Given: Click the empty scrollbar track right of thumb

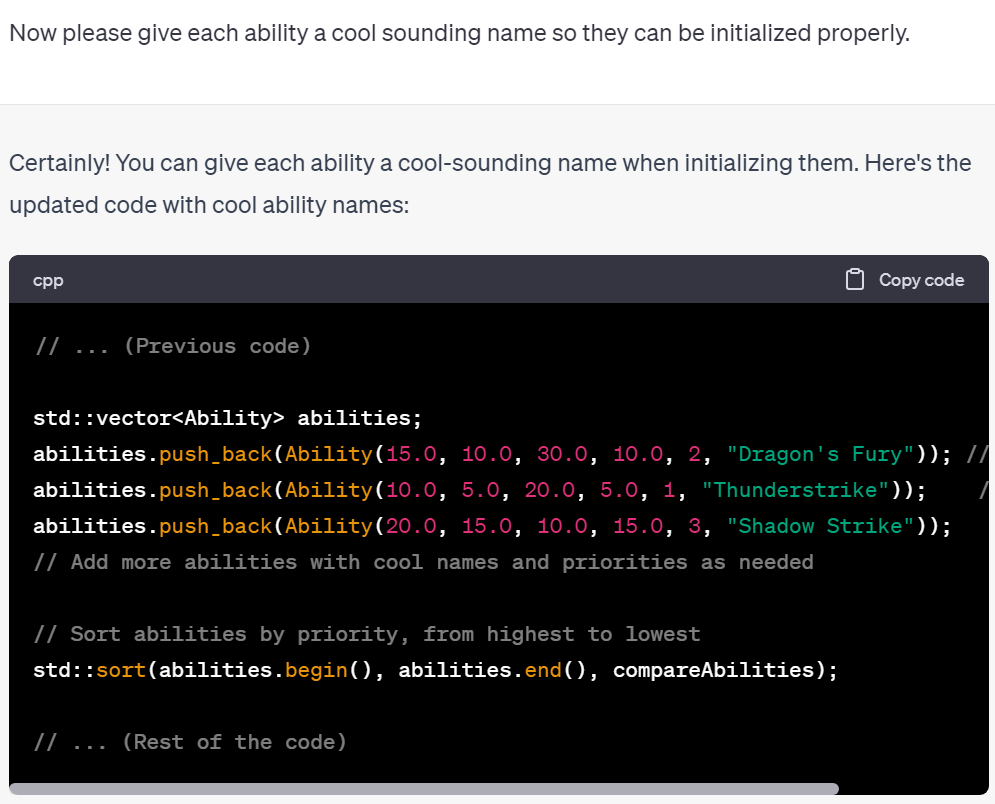Looking at the screenshot, I should point(910,789).
